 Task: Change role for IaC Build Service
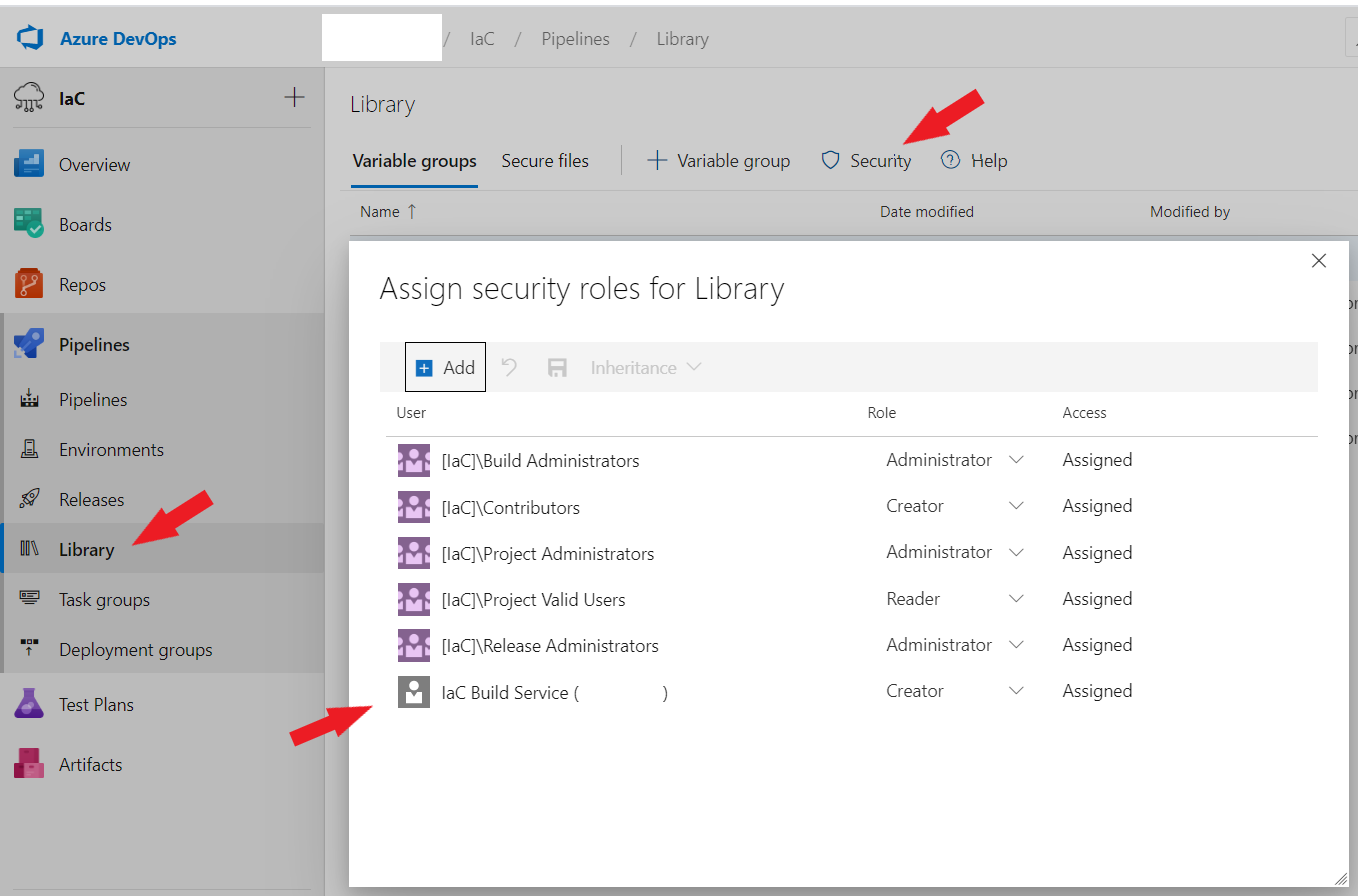1016,691
